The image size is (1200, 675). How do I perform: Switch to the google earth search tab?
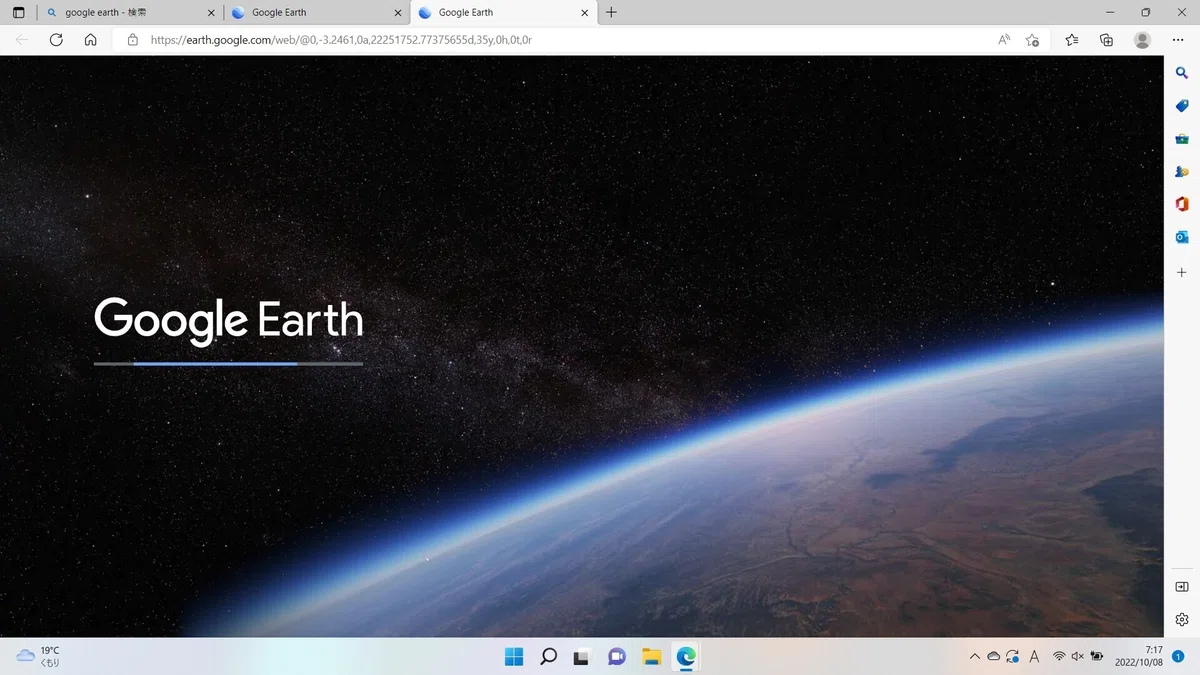(x=129, y=13)
